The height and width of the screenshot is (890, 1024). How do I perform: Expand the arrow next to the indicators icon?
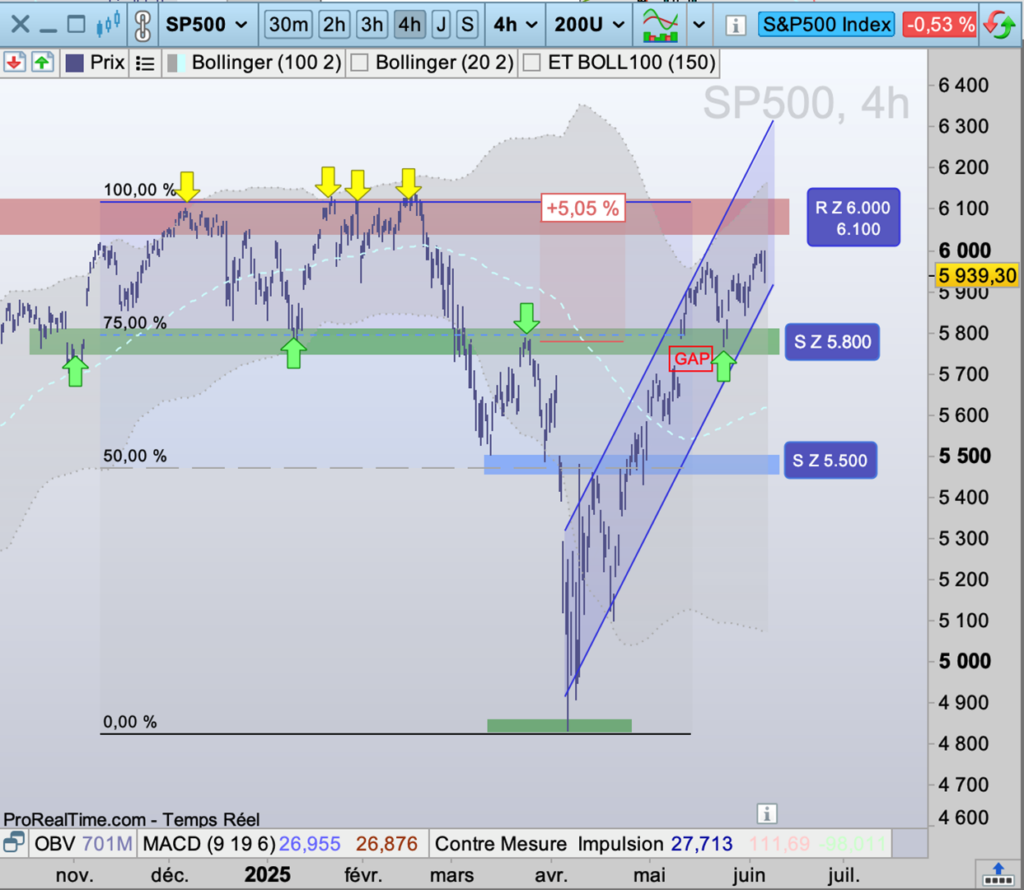click(x=699, y=25)
